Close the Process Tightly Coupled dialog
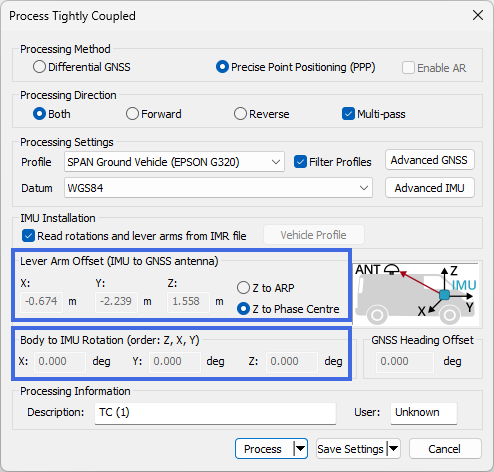Screen dimensions: 494x472 [x=478, y=15]
